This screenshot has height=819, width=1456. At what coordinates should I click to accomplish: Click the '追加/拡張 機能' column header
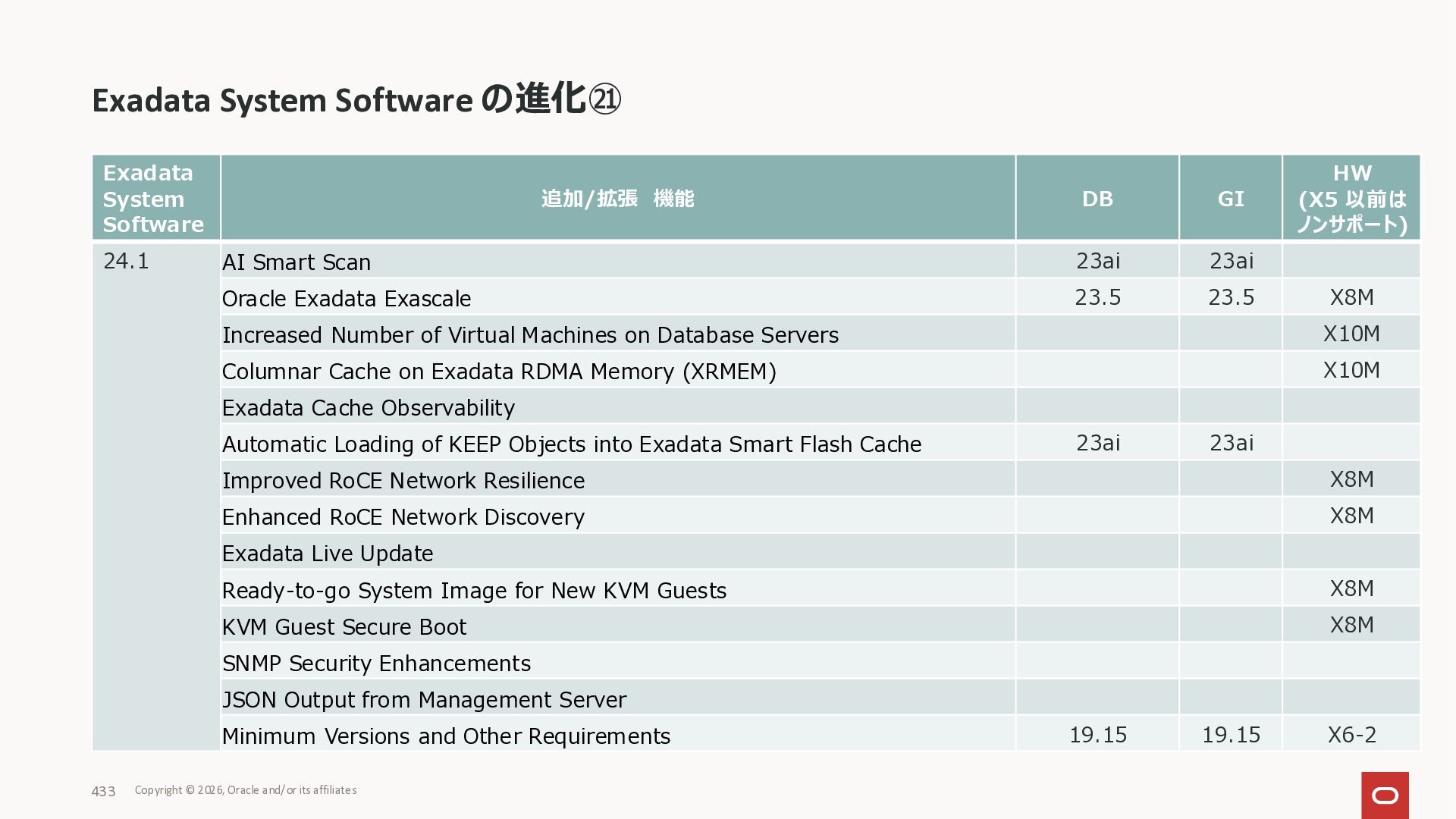point(617,199)
